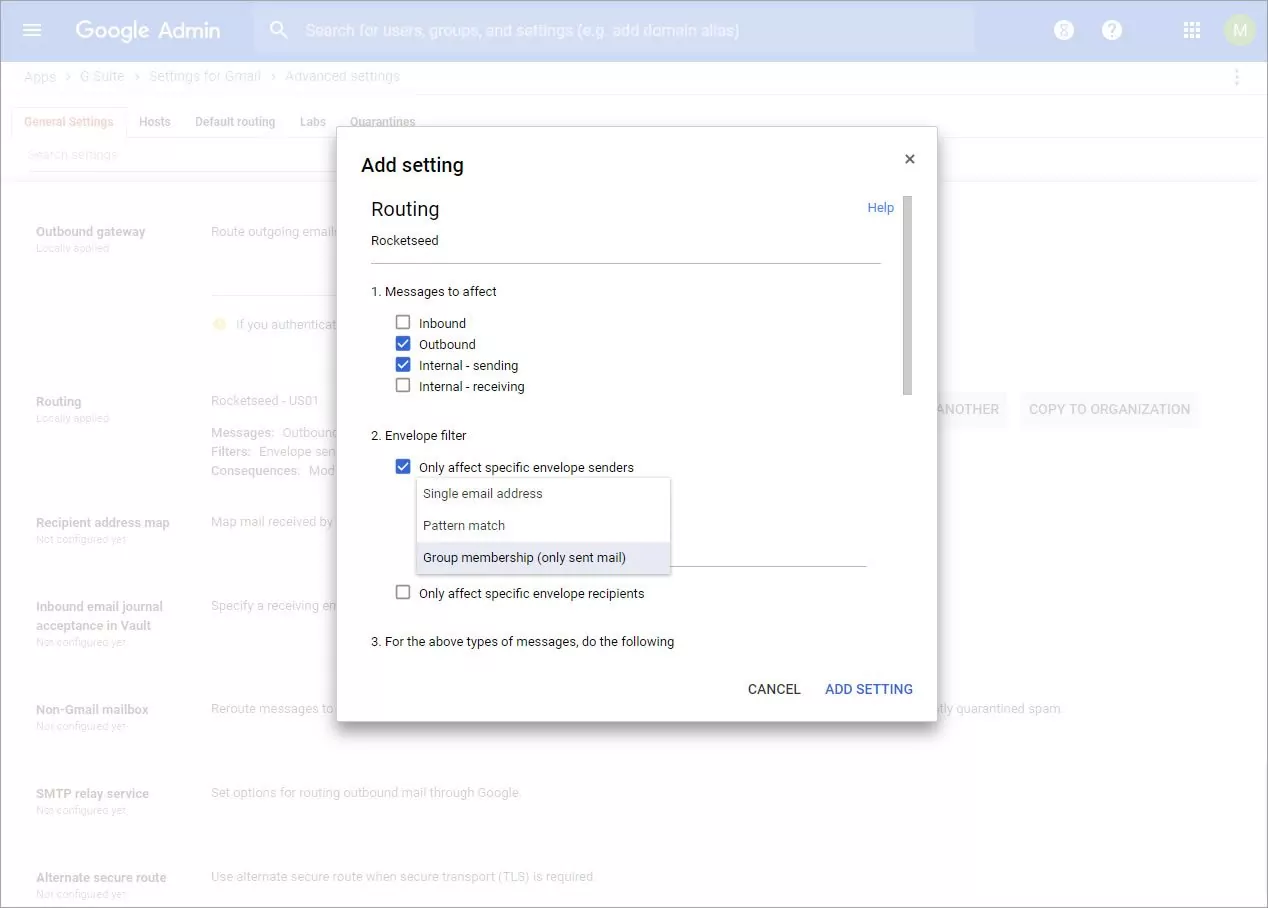Image resolution: width=1268 pixels, height=908 pixels.
Task: Open the Hosts tab
Action: point(155,122)
